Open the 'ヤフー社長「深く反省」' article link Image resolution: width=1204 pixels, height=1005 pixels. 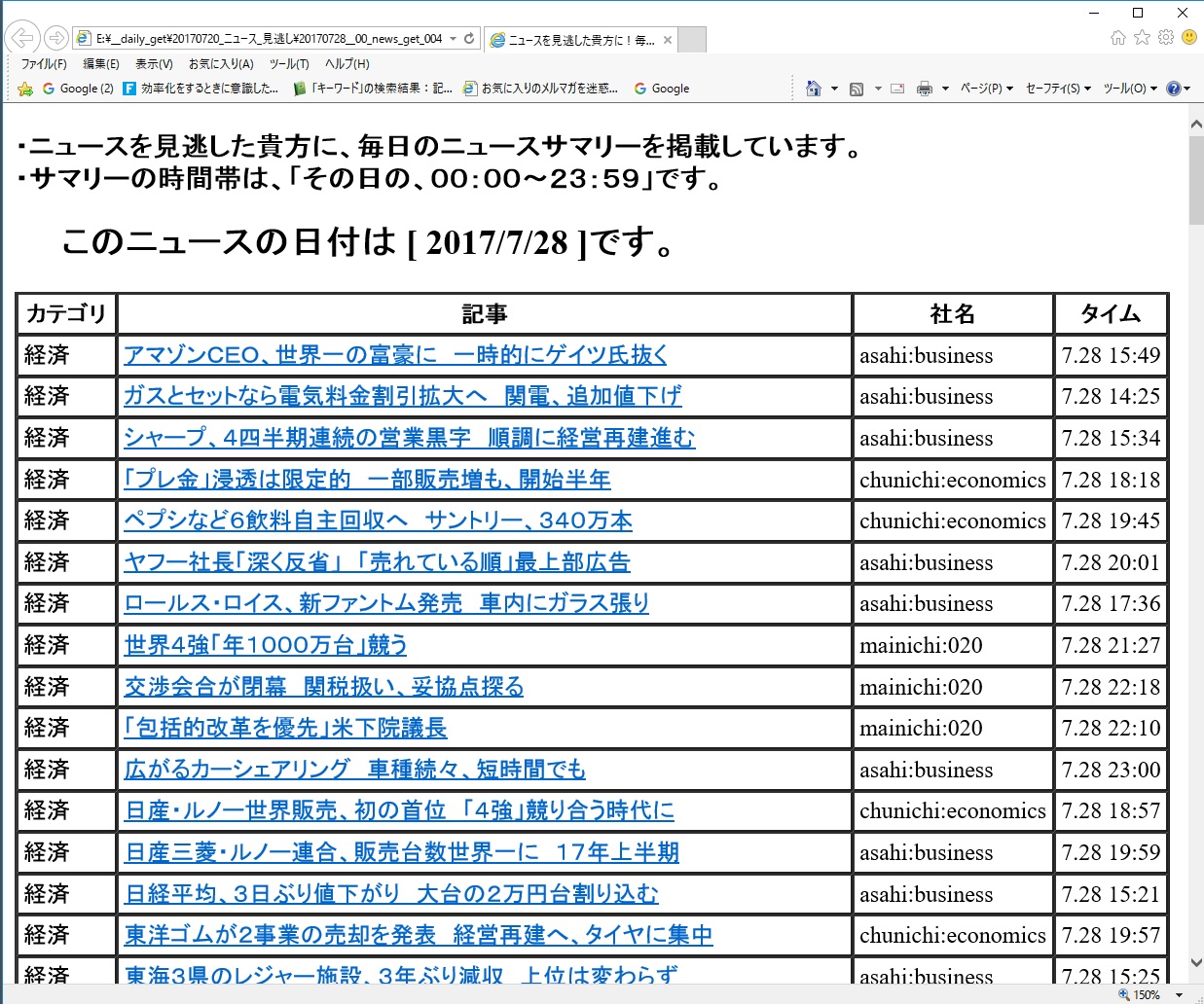point(378,562)
